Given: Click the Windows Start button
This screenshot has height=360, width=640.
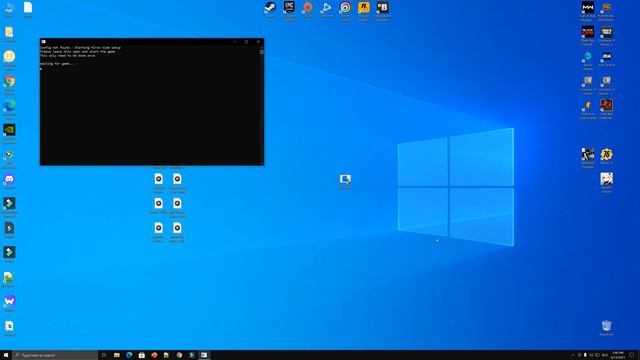Looking at the screenshot, I should point(6,355).
